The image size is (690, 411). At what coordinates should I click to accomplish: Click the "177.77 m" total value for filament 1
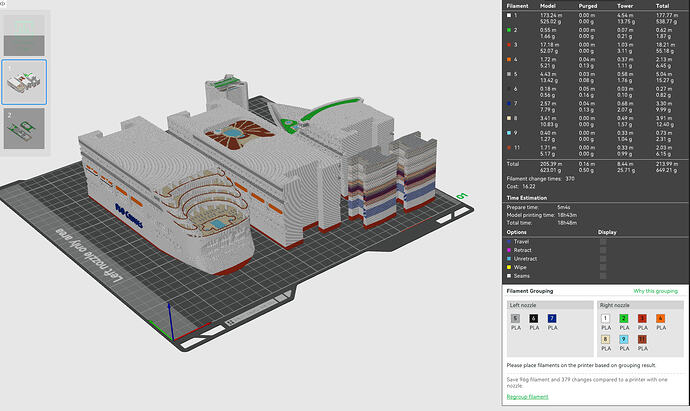667,15
